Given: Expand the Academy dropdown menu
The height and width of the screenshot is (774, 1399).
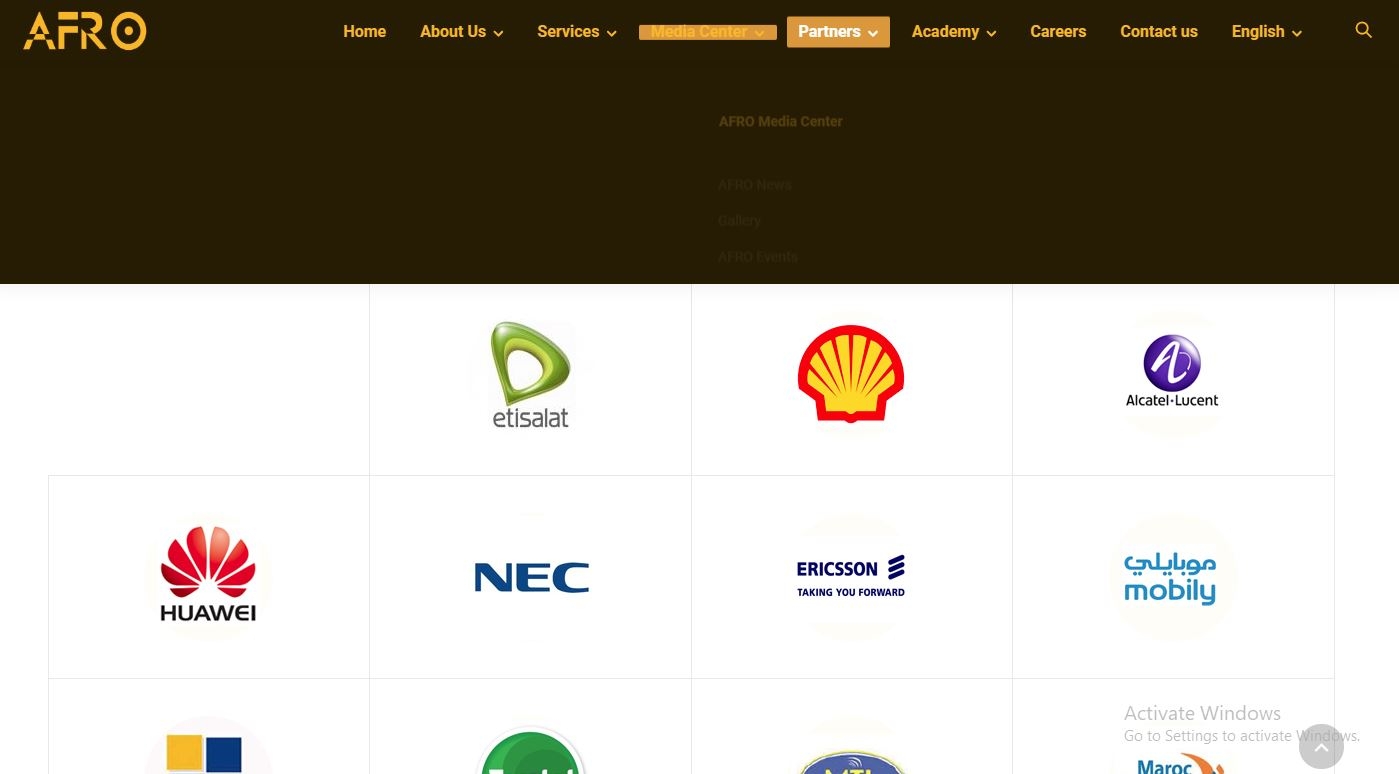Looking at the screenshot, I should point(953,32).
